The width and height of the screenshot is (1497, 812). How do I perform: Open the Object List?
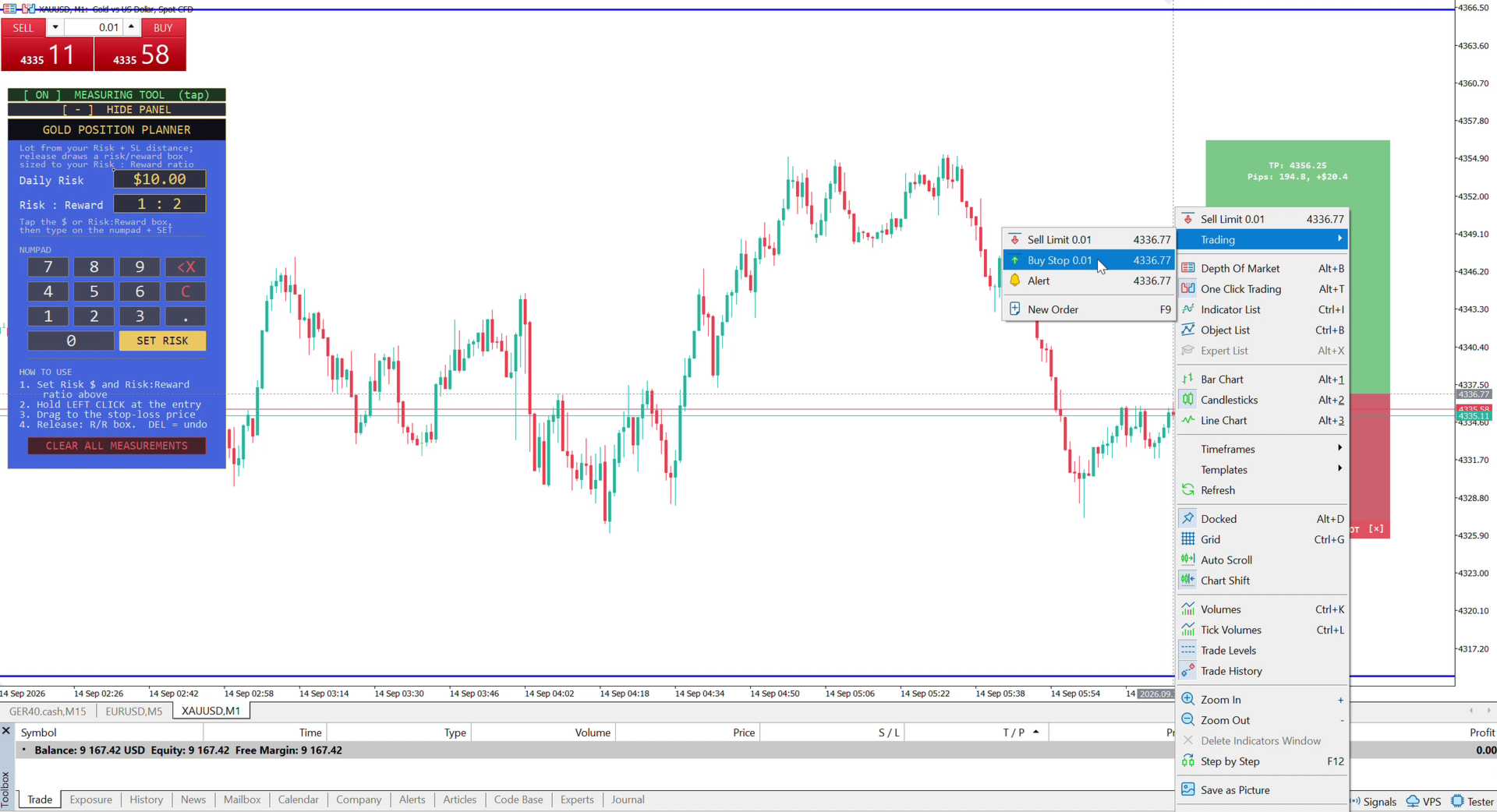pos(1262,330)
